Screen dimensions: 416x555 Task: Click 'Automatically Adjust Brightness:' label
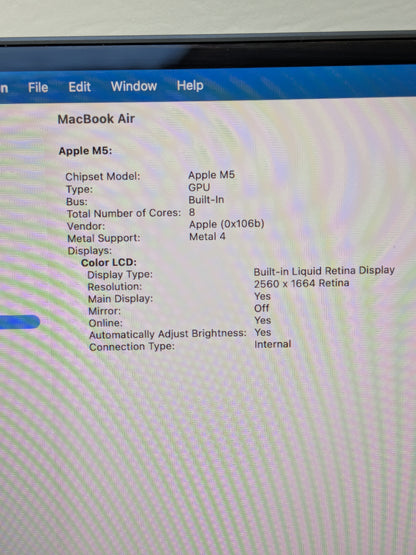tap(168, 334)
